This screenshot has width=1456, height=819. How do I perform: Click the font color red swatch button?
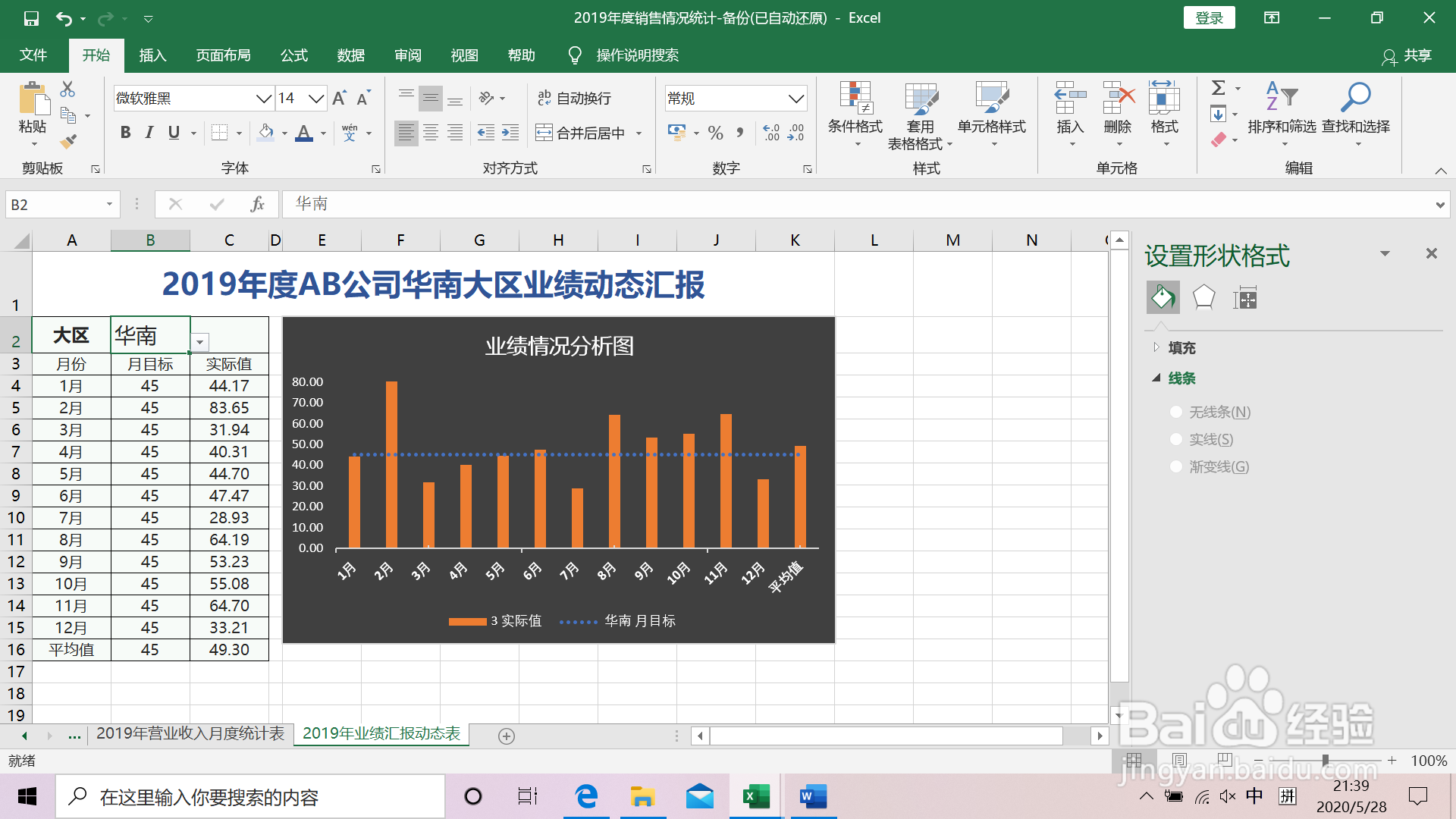click(304, 133)
